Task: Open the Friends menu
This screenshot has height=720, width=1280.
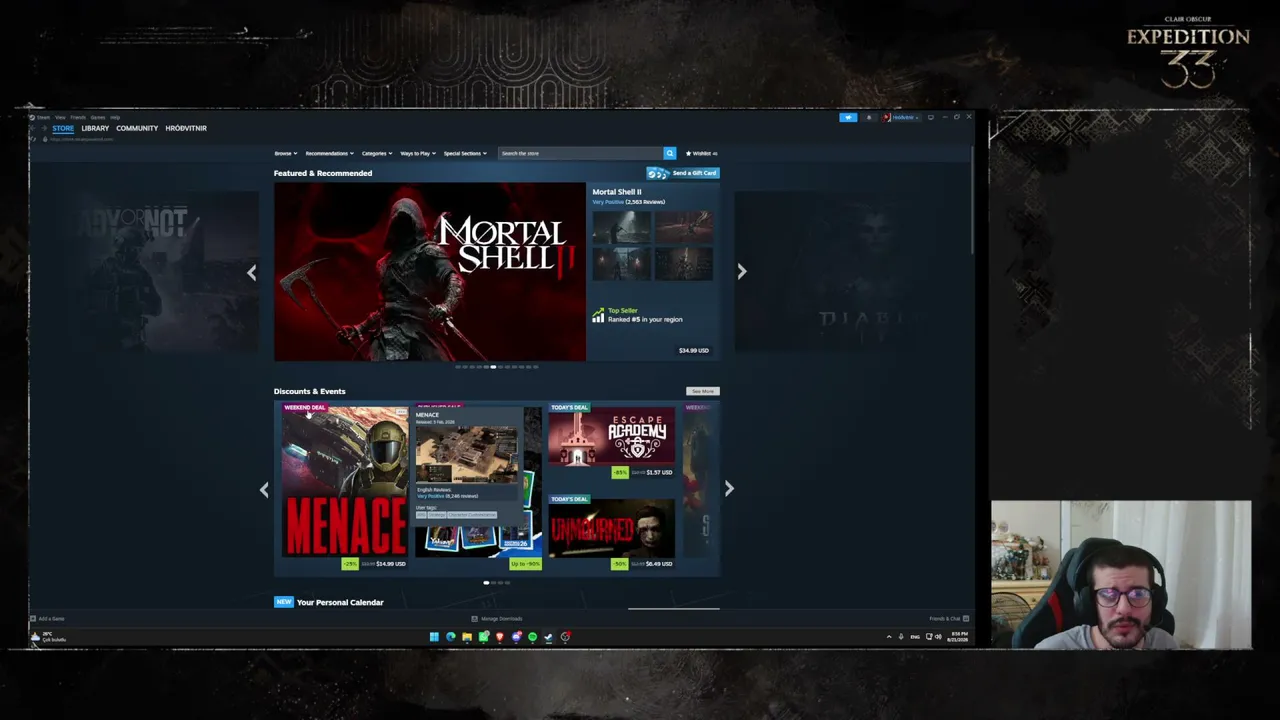Action: (78, 117)
